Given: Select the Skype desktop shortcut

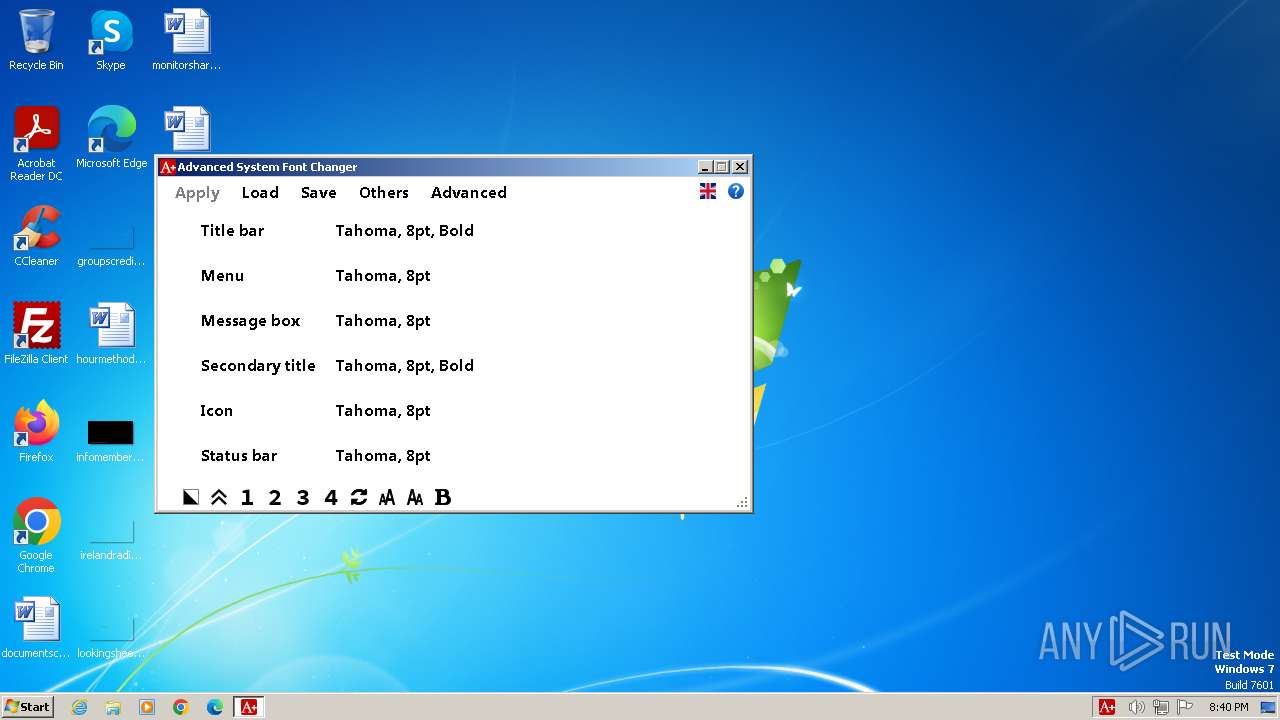Looking at the screenshot, I should point(110,40).
